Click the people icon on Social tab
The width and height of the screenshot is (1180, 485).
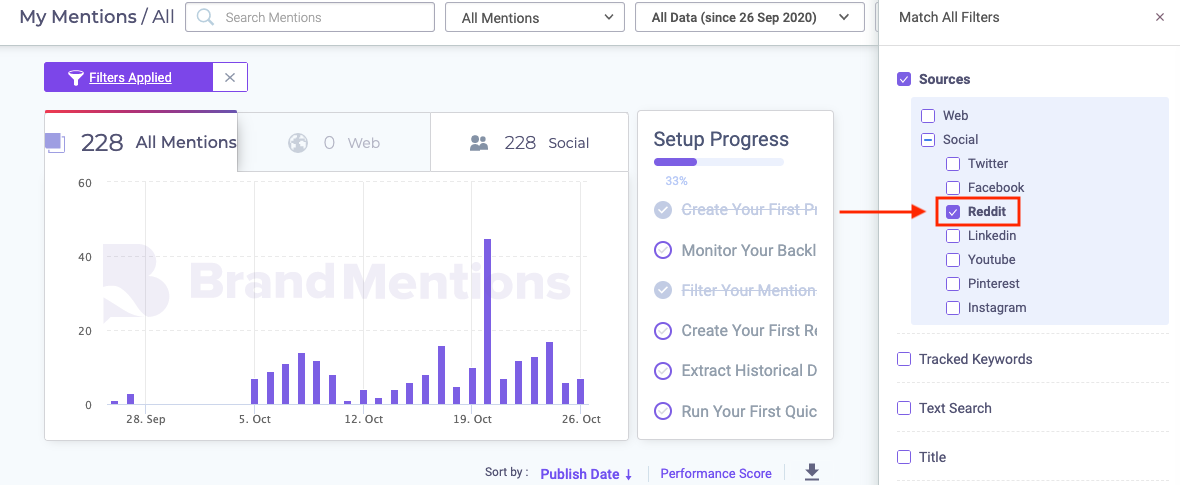(479, 142)
